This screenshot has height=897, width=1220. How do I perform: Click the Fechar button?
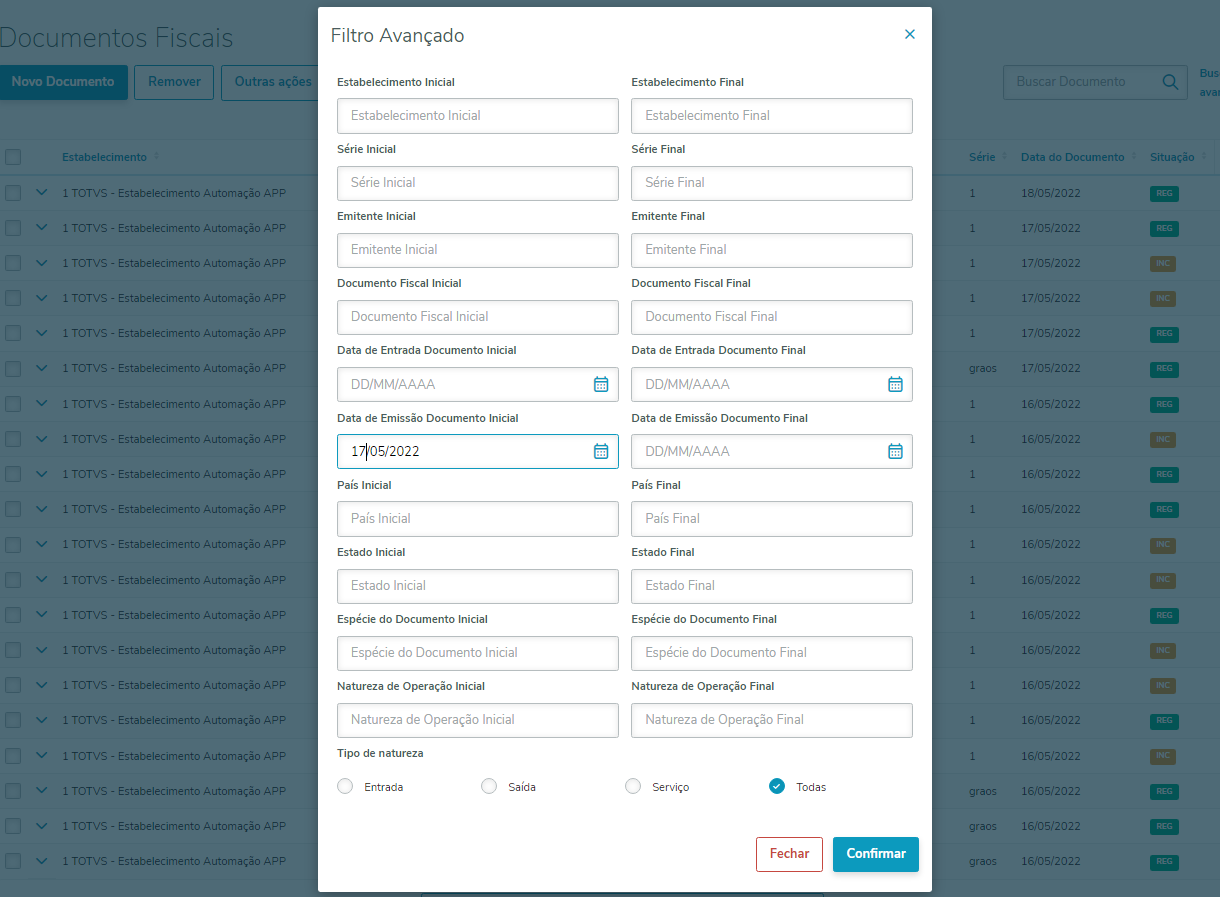click(x=789, y=854)
